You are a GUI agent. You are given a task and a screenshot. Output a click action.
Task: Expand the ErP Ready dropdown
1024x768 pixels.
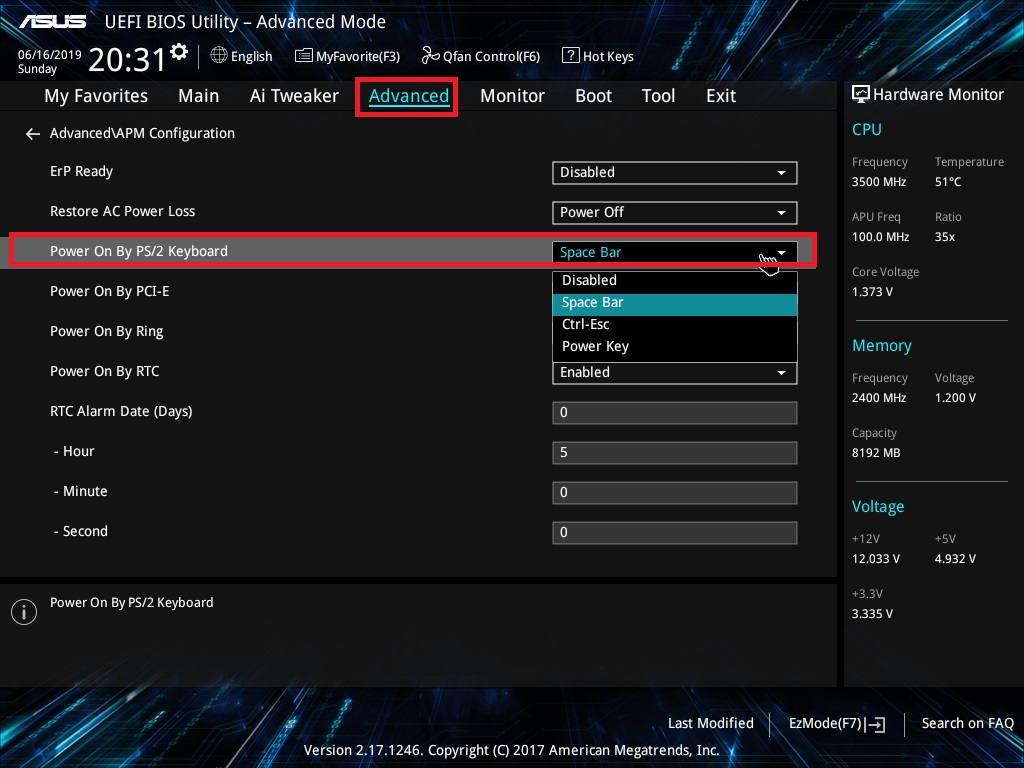pyautogui.click(x=674, y=172)
